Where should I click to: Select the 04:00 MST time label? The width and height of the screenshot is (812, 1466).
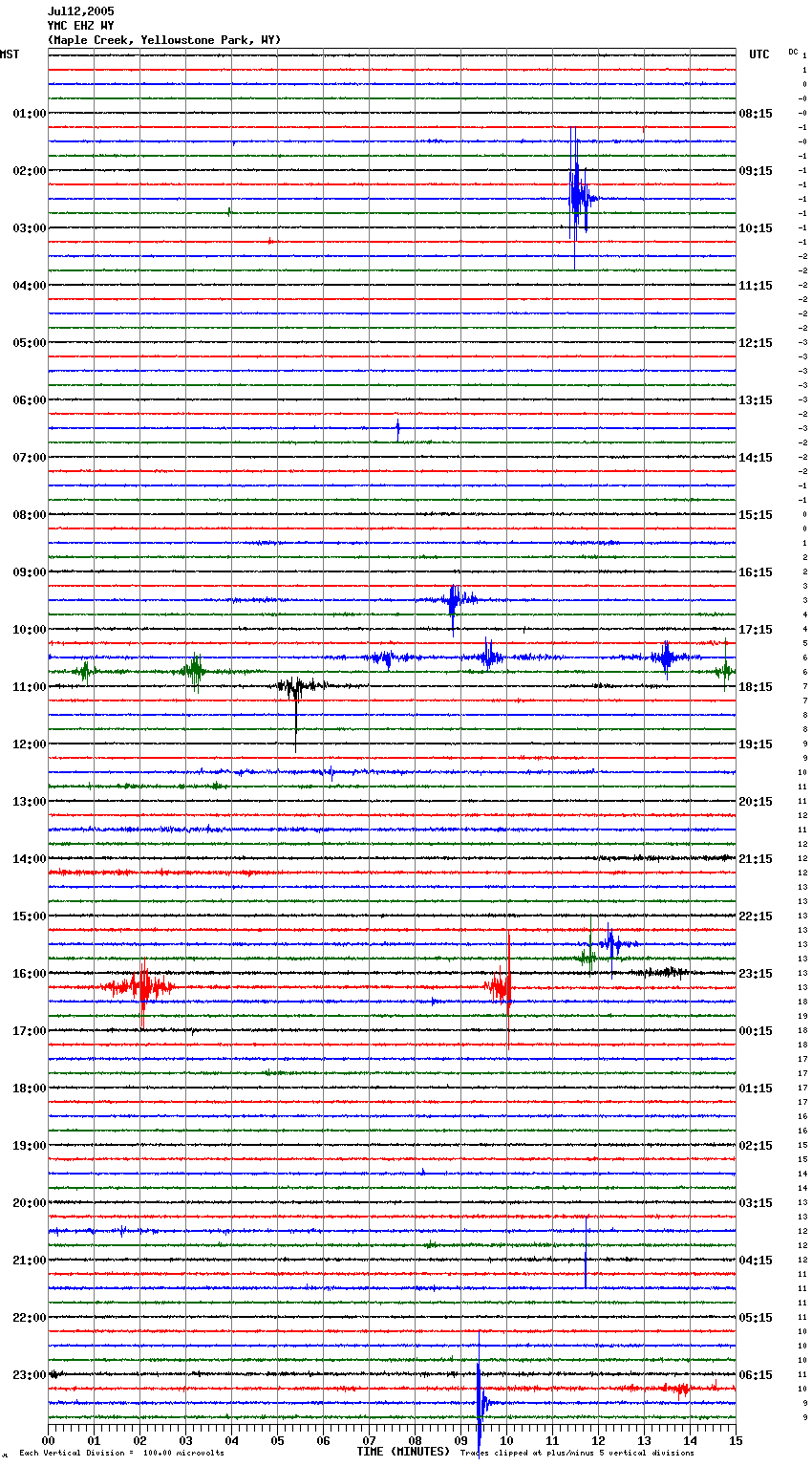(29, 286)
